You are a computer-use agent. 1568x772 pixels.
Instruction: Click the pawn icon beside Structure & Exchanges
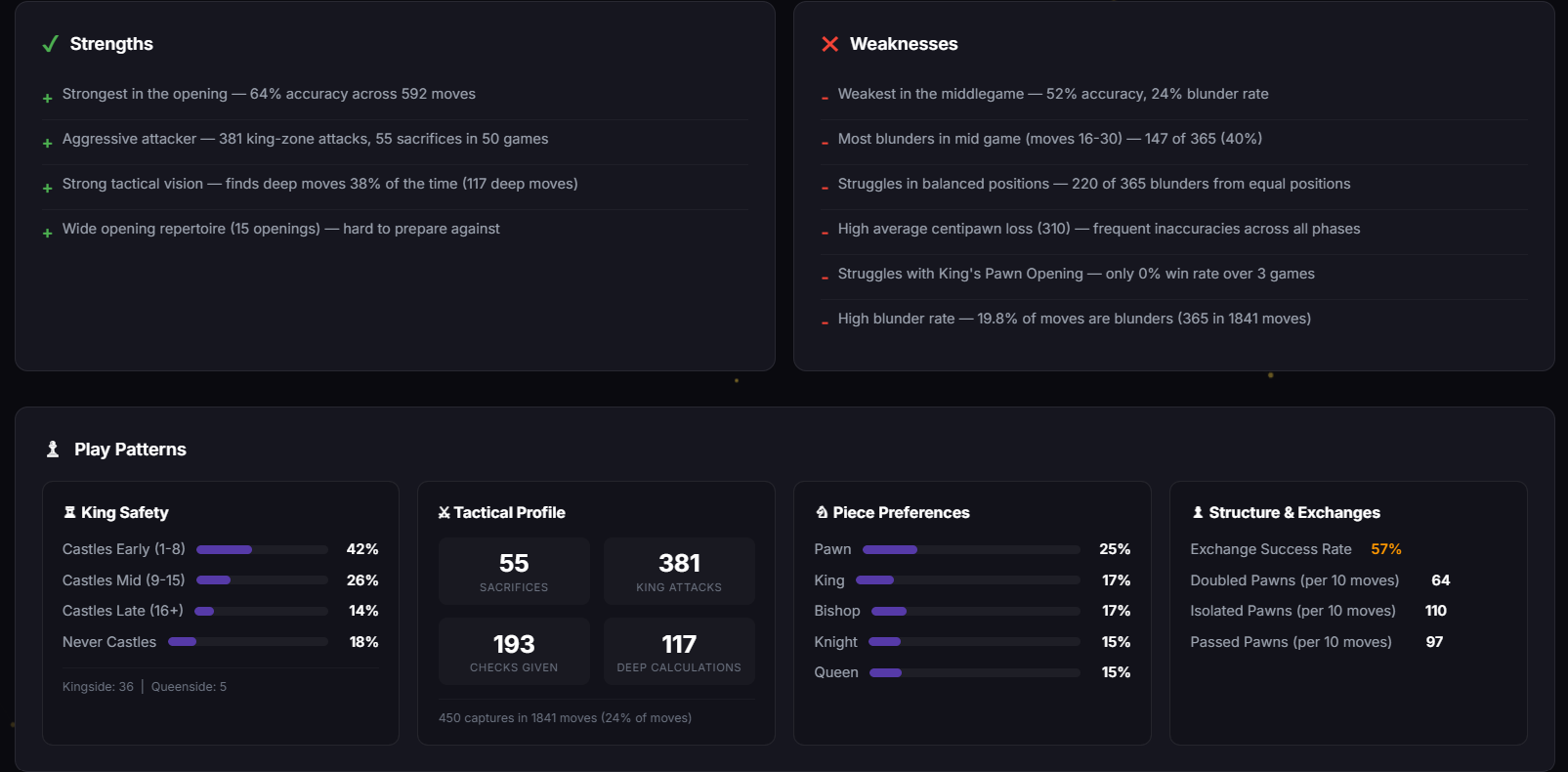coord(1198,513)
